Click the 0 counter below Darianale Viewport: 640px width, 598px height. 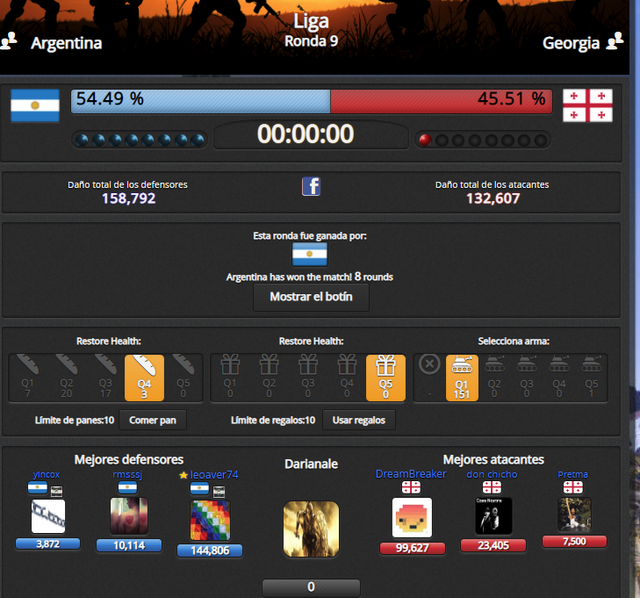[311, 587]
